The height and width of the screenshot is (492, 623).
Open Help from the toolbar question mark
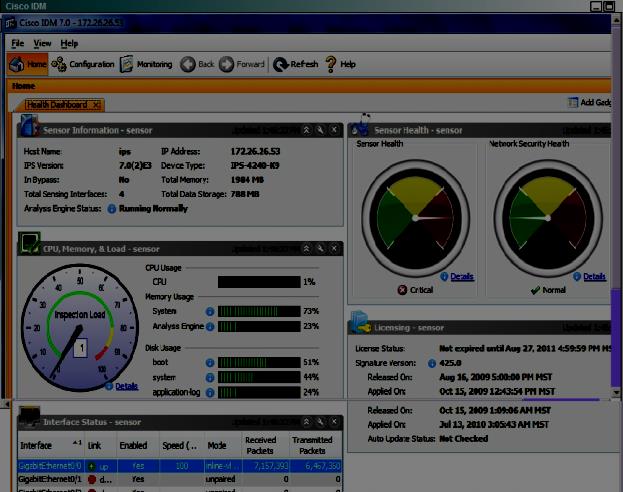click(341, 64)
